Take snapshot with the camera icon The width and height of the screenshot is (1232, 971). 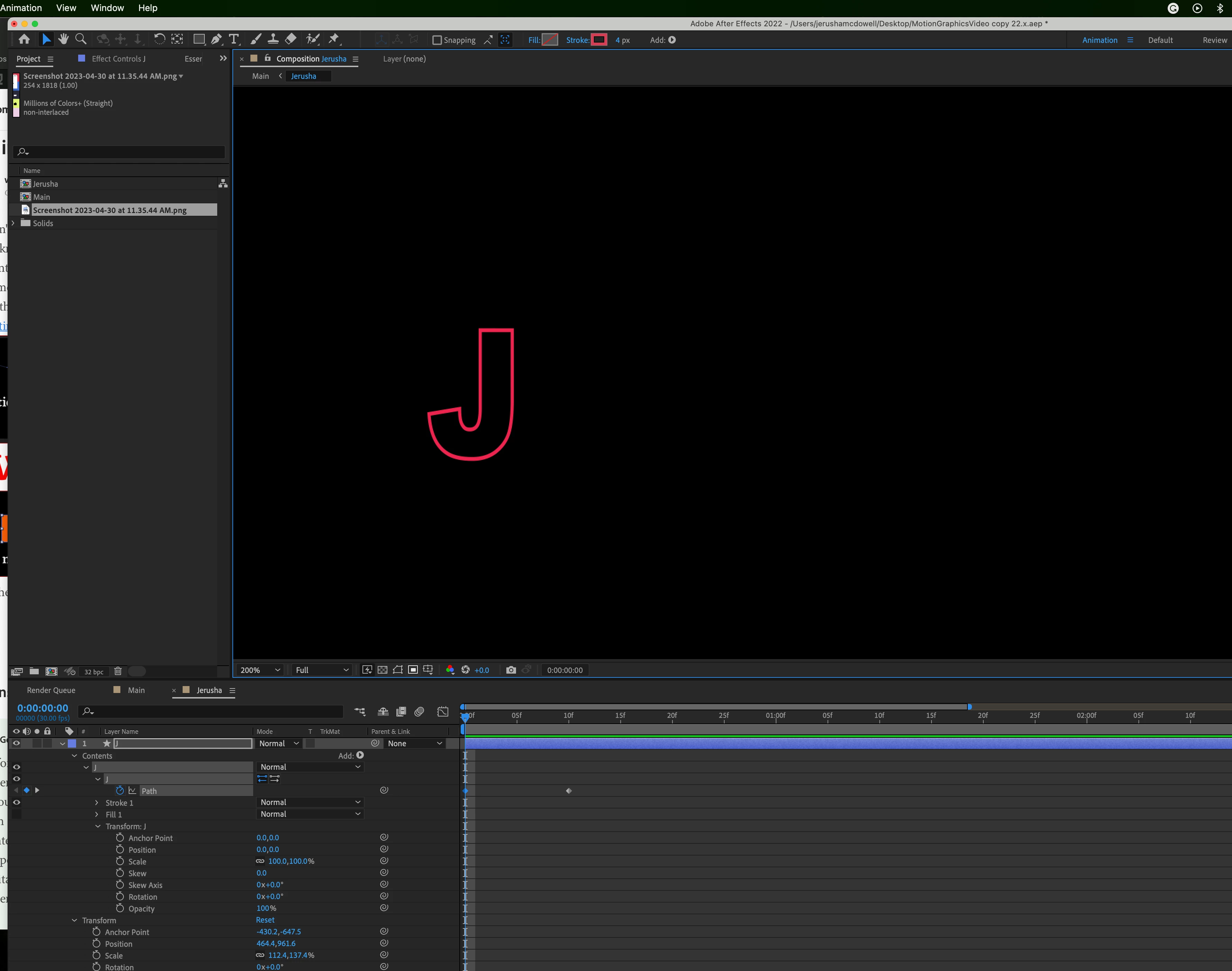[x=511, y=670]
